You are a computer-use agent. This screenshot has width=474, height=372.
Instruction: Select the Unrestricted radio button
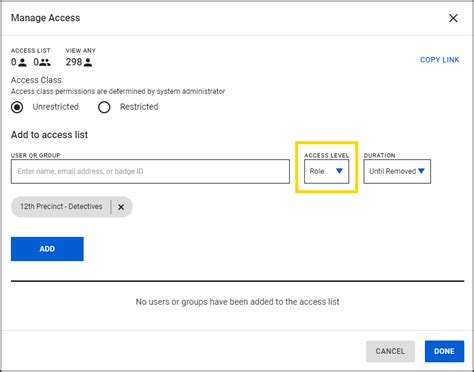coord(17,107)
